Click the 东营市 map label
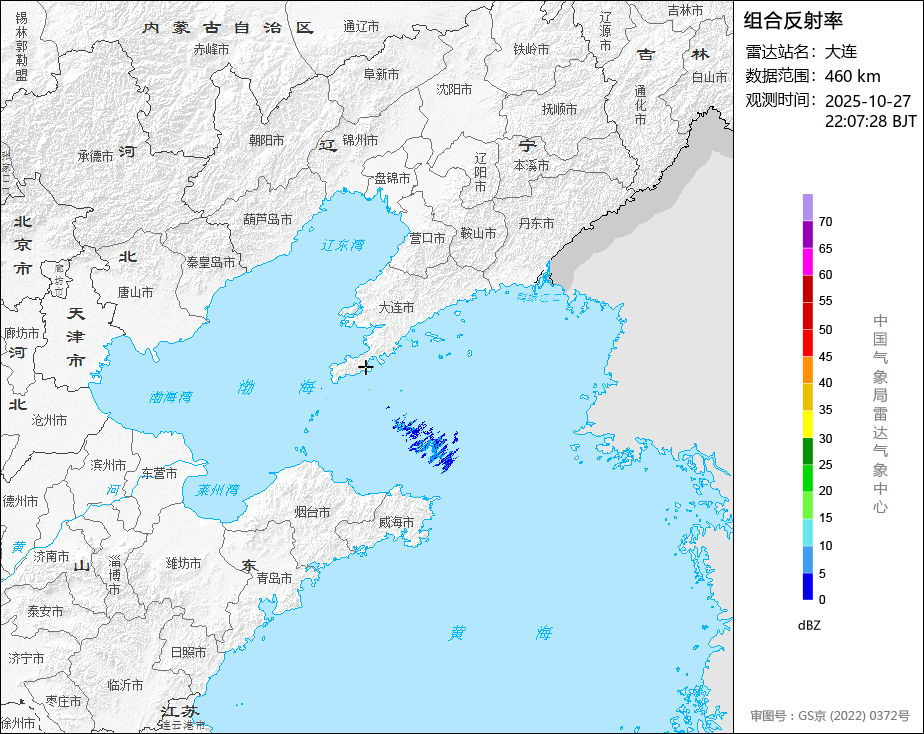This screenshot has height=734, width=924. (x=159, y=473)
